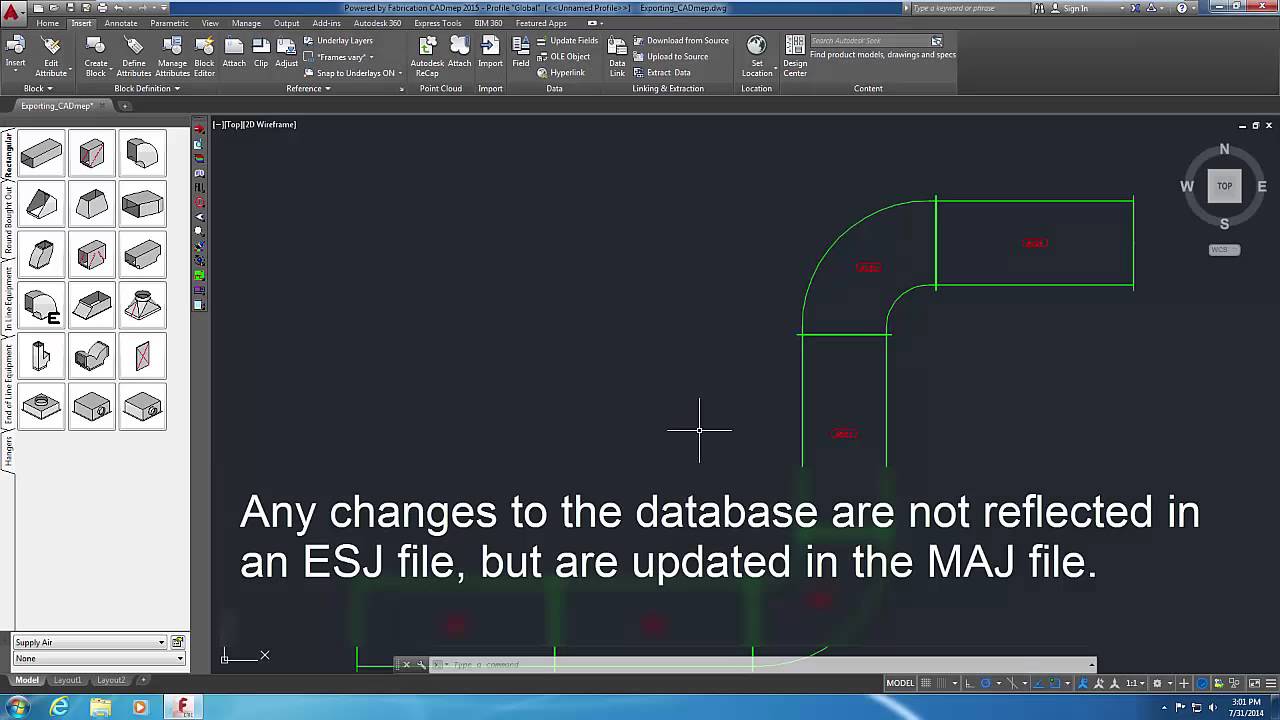Click the MODEL button on status bar

pos(903,683)
